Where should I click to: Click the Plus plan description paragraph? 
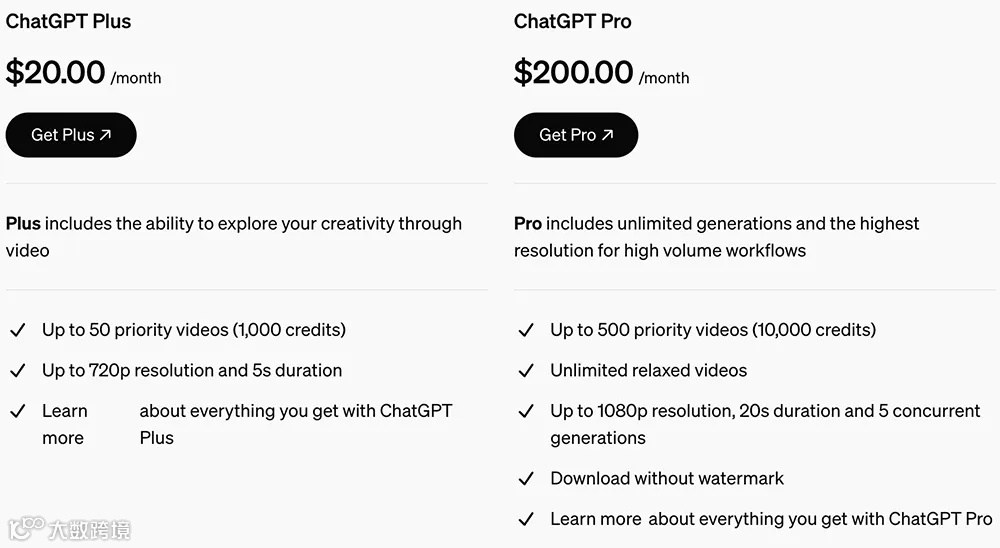233,237
